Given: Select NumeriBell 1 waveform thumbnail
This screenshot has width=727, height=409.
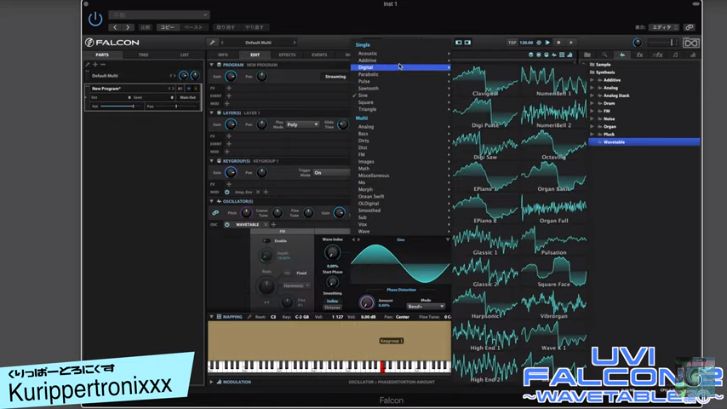Looking at the screenshot, I should [x=554, y=81].
